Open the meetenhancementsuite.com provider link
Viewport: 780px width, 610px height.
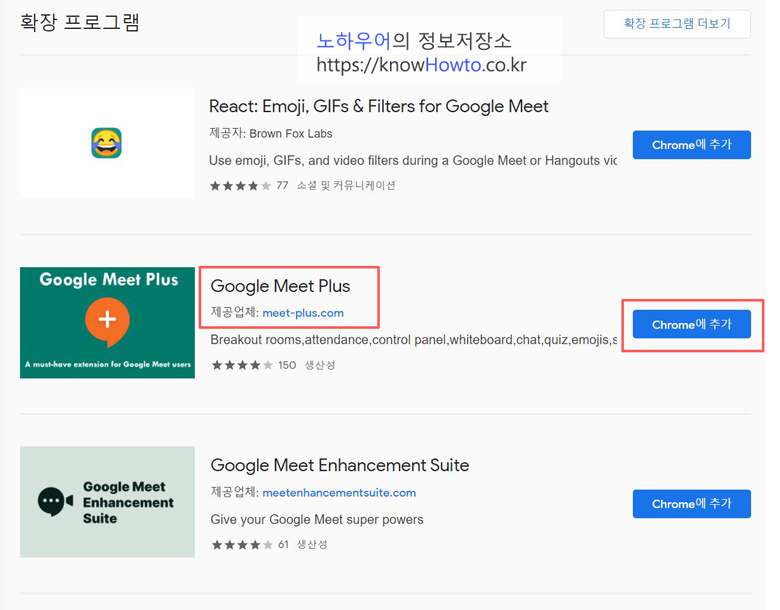tap(339, 493)
